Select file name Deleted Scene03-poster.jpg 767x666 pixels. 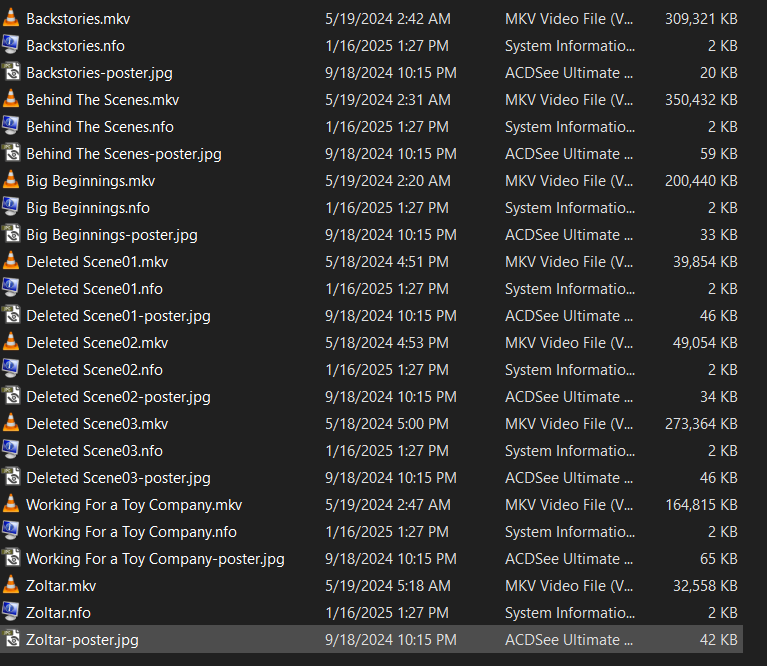click(x=118, y=478)
